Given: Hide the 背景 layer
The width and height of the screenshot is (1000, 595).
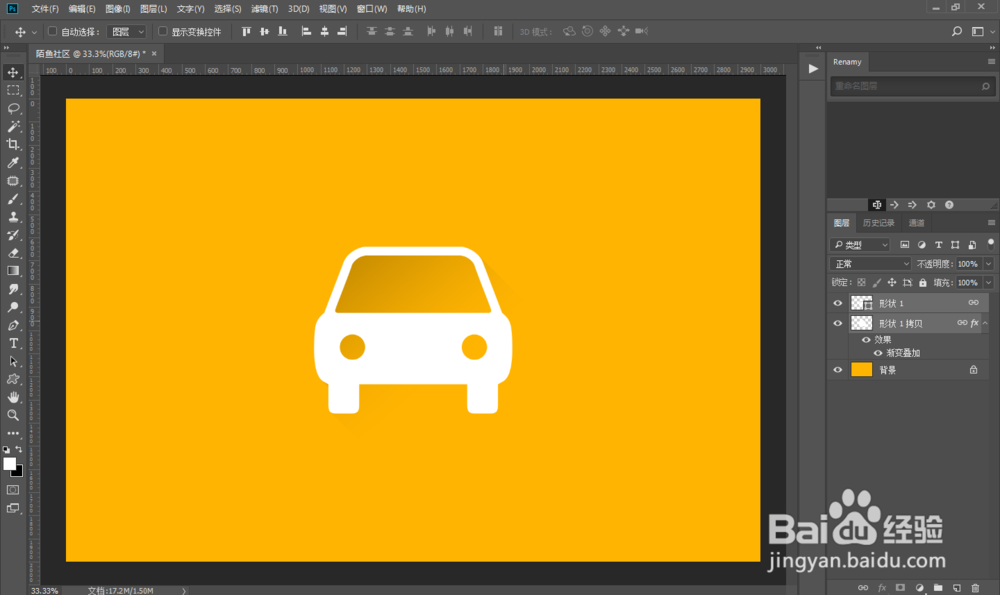Looking at the screenshot, I should 837,370.
